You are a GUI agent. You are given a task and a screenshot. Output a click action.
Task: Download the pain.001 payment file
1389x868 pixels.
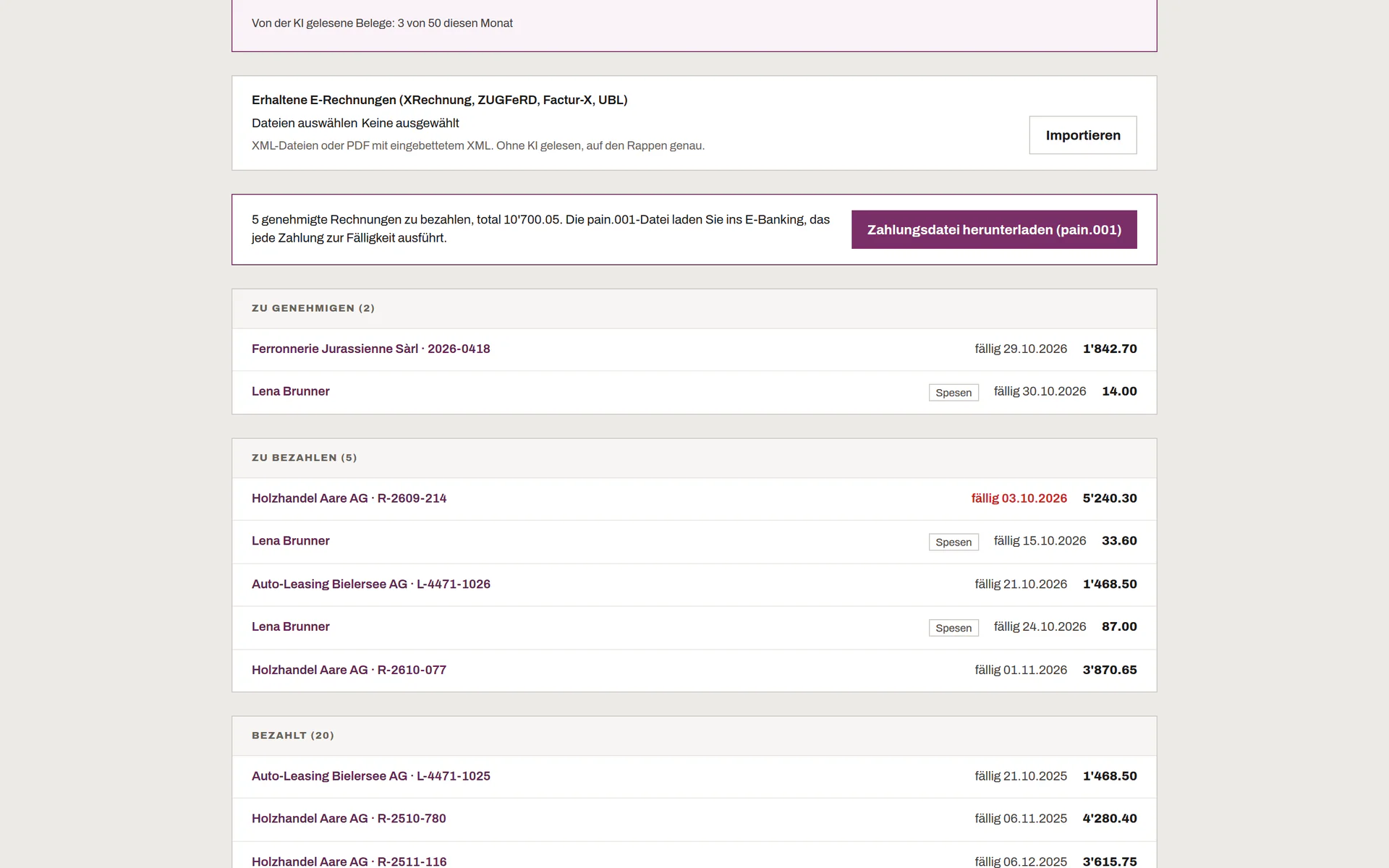pyautogui.click(x=994, y=229)
